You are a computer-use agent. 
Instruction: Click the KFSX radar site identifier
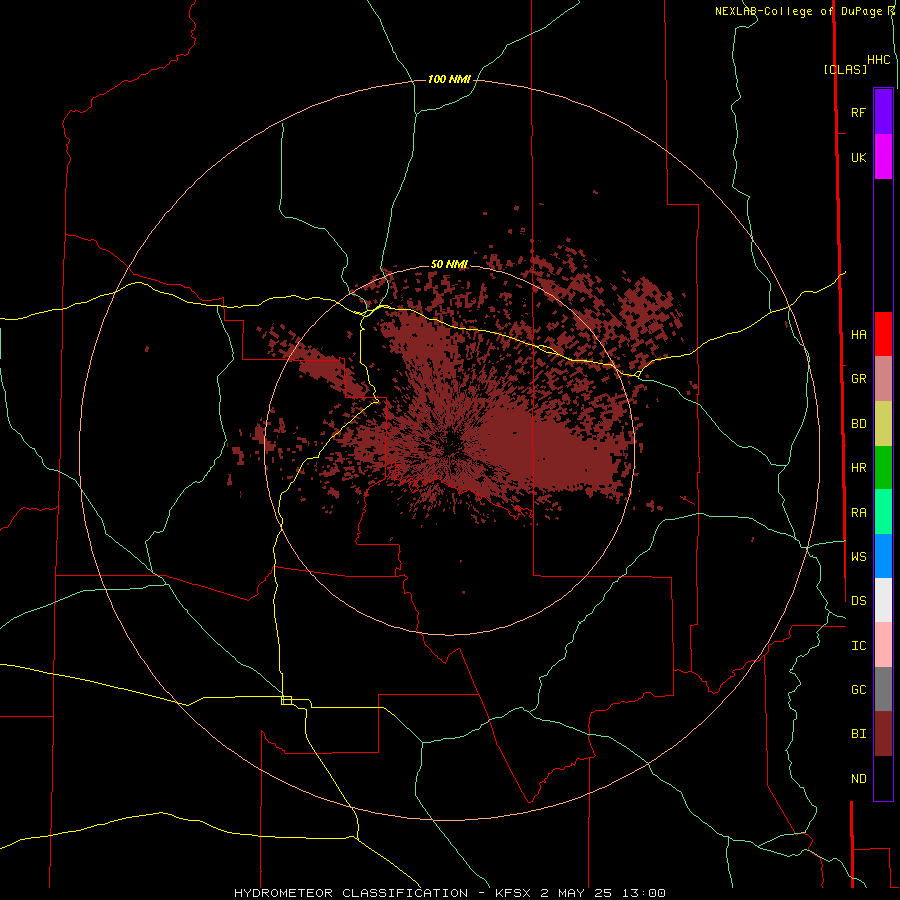pyautogui.click(x=513, y=893)
